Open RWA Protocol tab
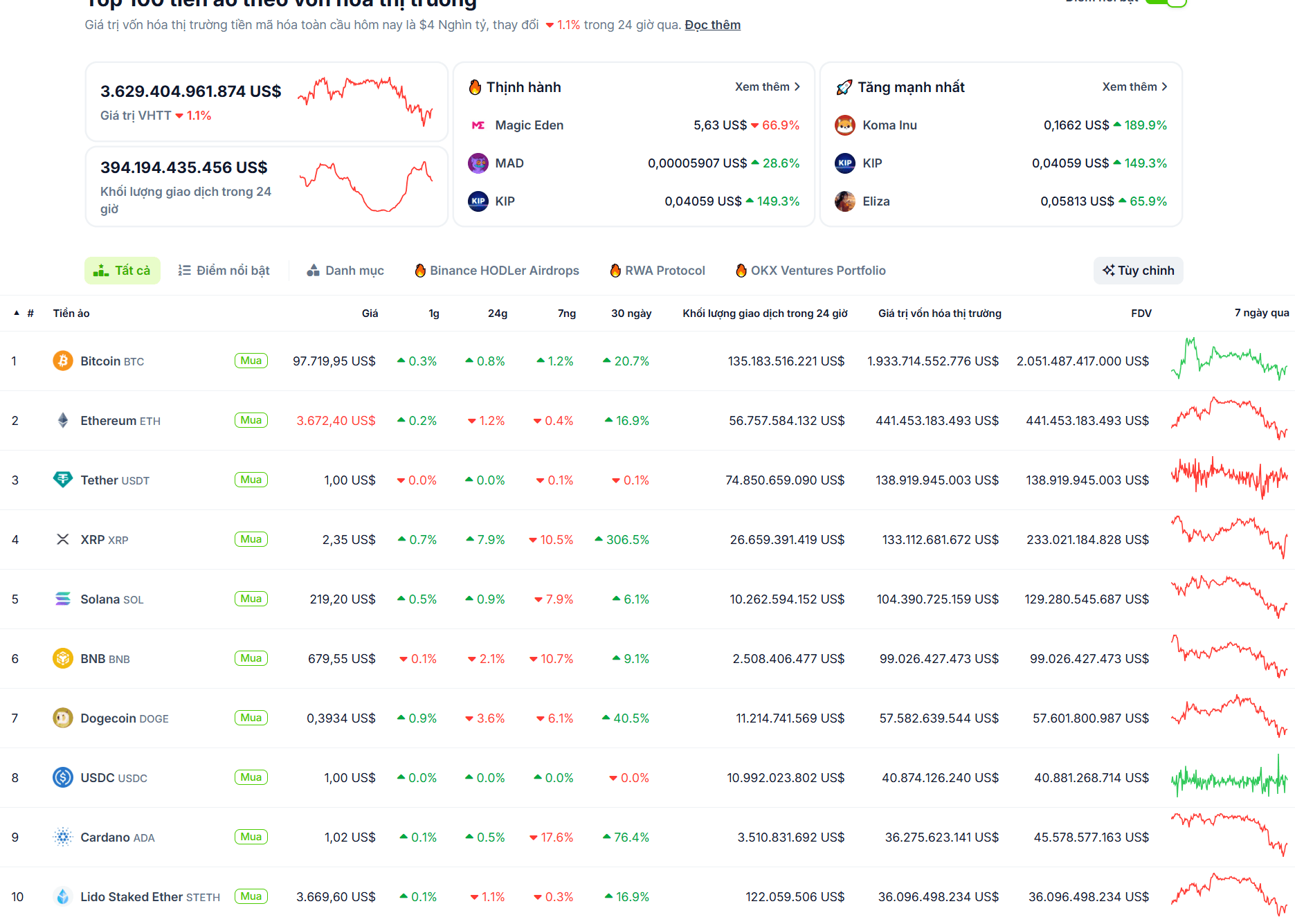The image size is (1295, 924). 658,271
